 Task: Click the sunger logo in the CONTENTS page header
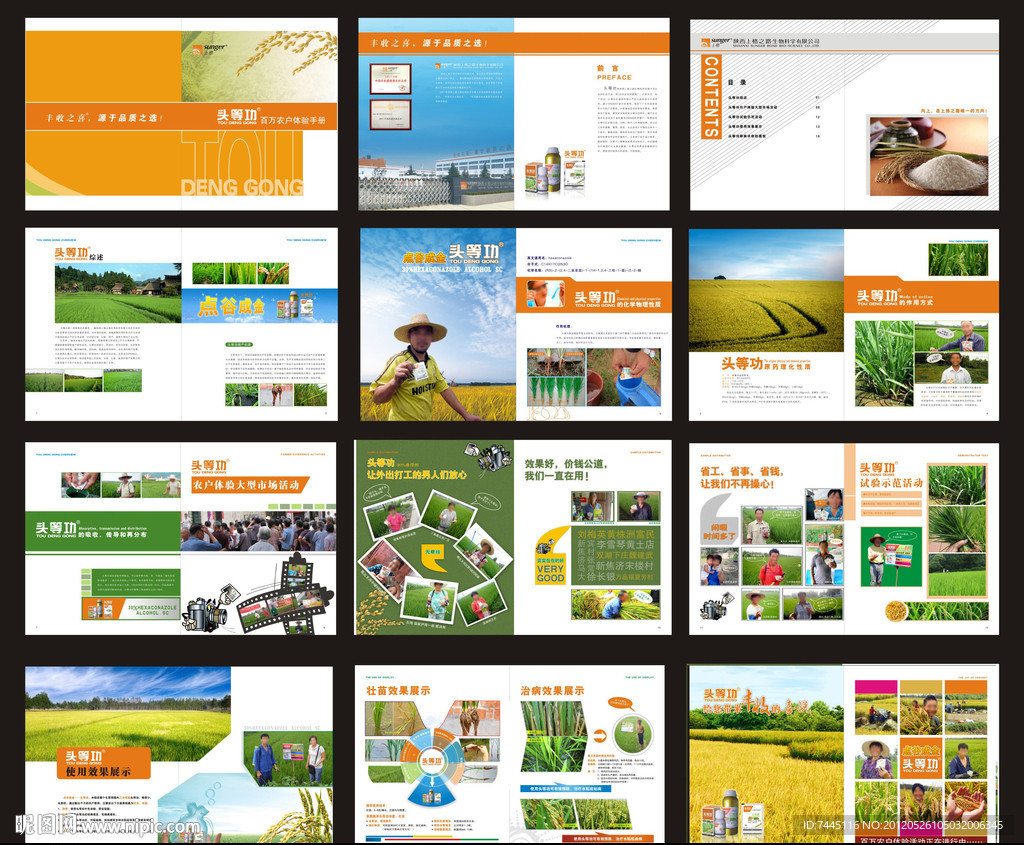click(x=715, y=42)
